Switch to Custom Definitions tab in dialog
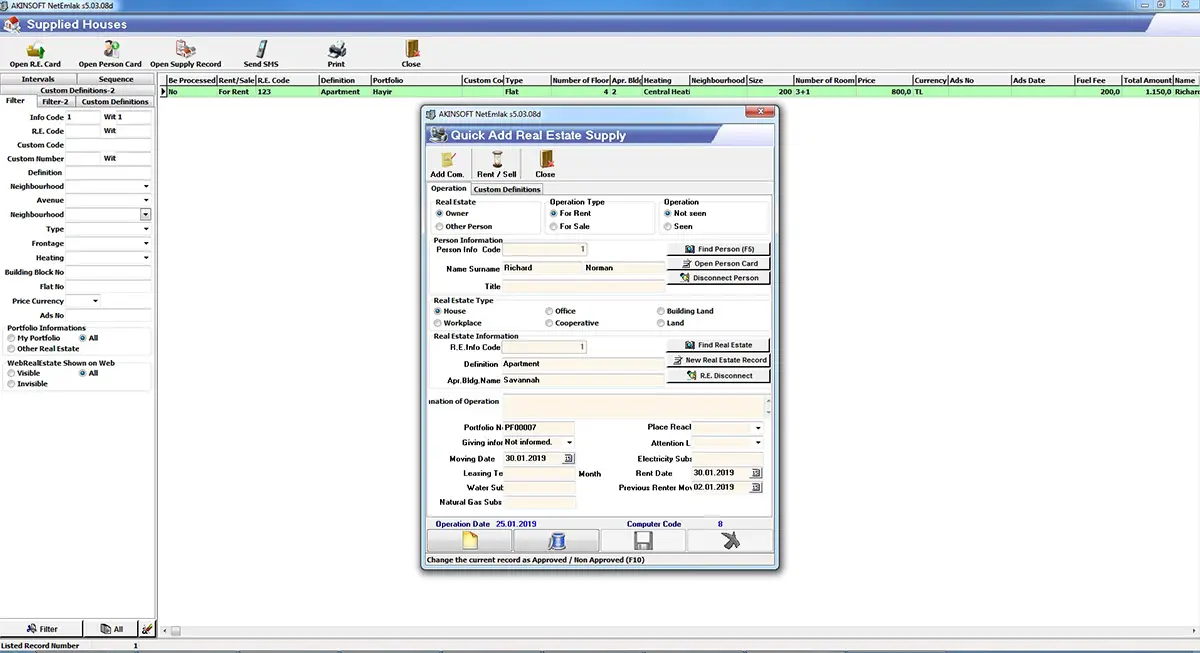Image resolution: width=1200 pixels, height=653 pixels. point(507,189)
